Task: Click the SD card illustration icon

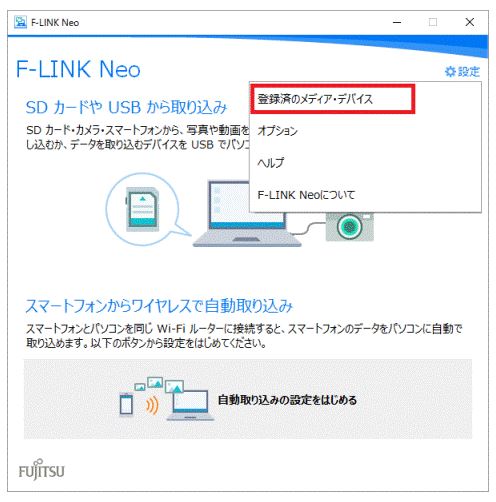Action: [142, 209]
